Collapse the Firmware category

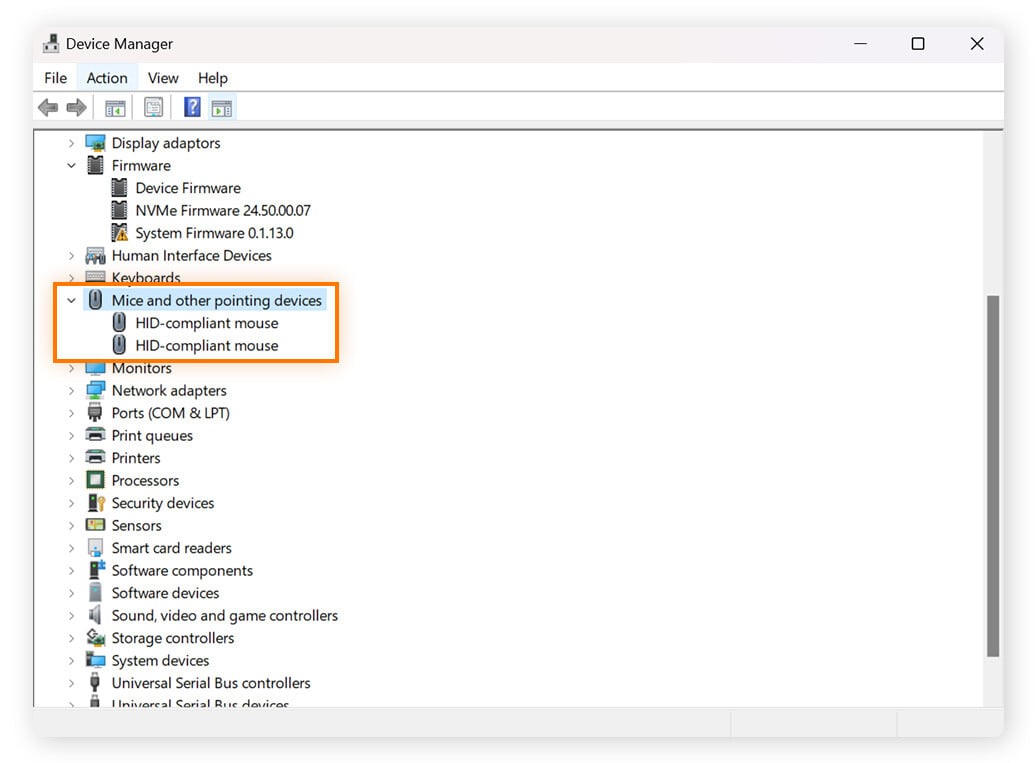click(72, 166)
